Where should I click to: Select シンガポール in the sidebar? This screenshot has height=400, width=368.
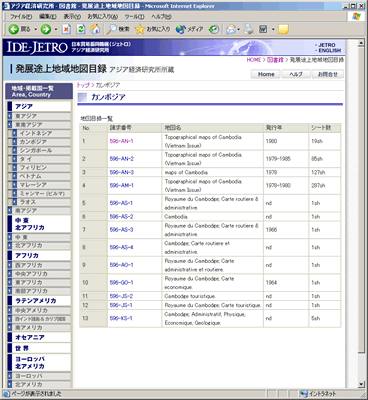pyautogui.click(x=41, y=150)
